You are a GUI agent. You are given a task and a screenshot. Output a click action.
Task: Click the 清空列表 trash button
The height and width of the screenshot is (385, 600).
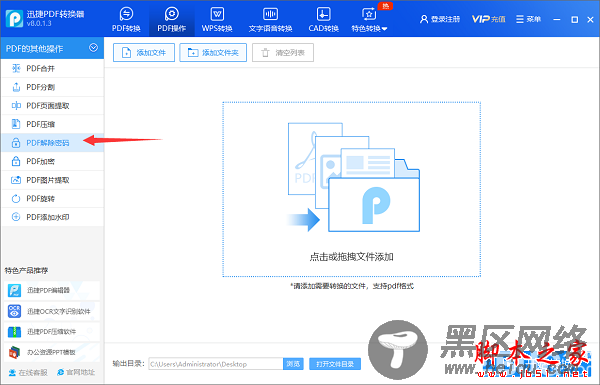[283, 52]
